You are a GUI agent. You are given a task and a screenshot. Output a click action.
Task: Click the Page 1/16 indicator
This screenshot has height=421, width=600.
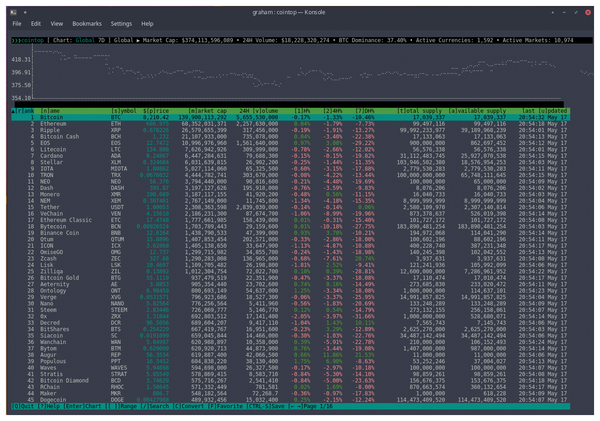(x=318, y=406)
